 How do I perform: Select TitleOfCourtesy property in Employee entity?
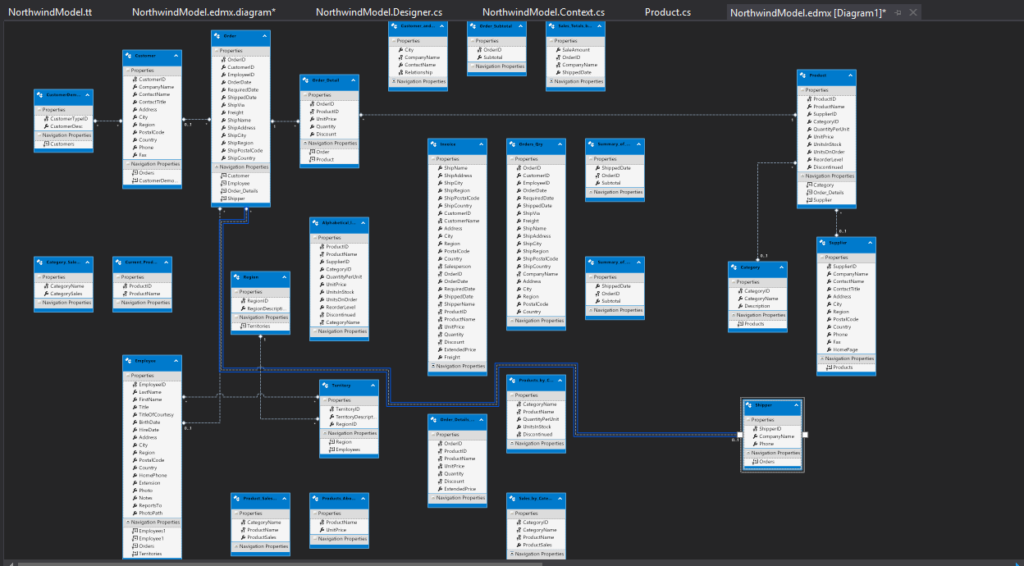click(x=152, y=415)
